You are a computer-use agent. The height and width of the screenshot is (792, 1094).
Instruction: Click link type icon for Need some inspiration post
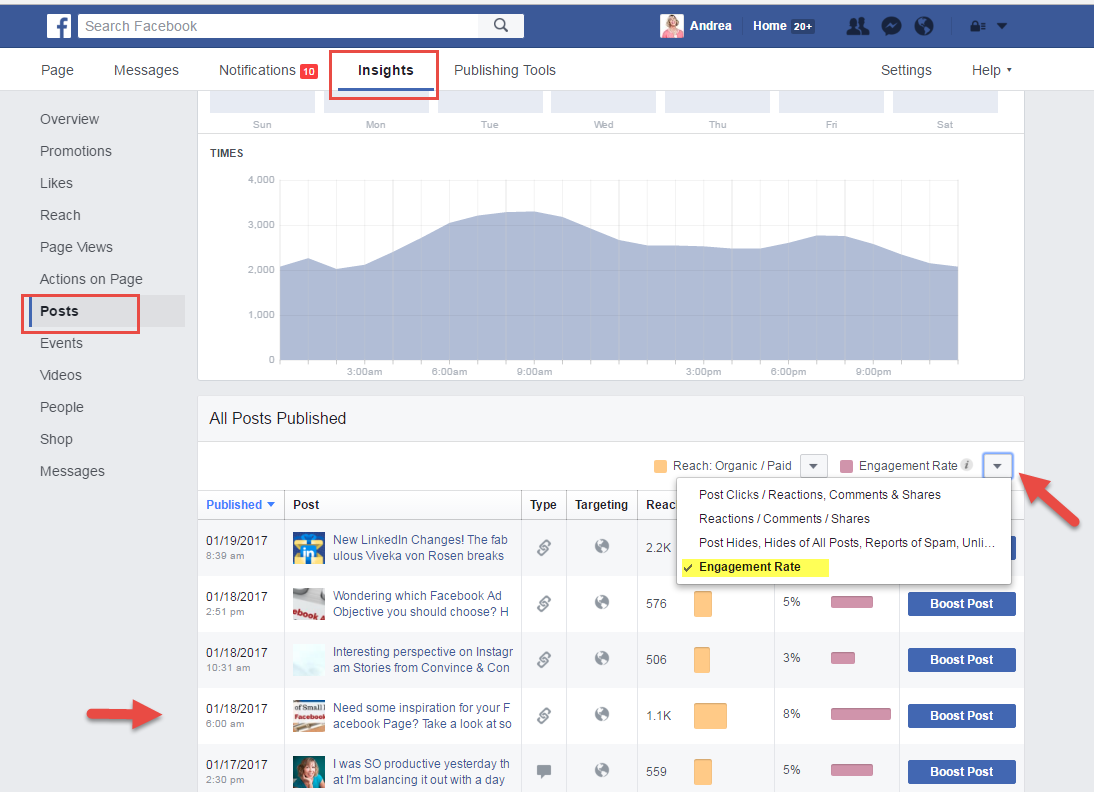(x=544, y=715)
